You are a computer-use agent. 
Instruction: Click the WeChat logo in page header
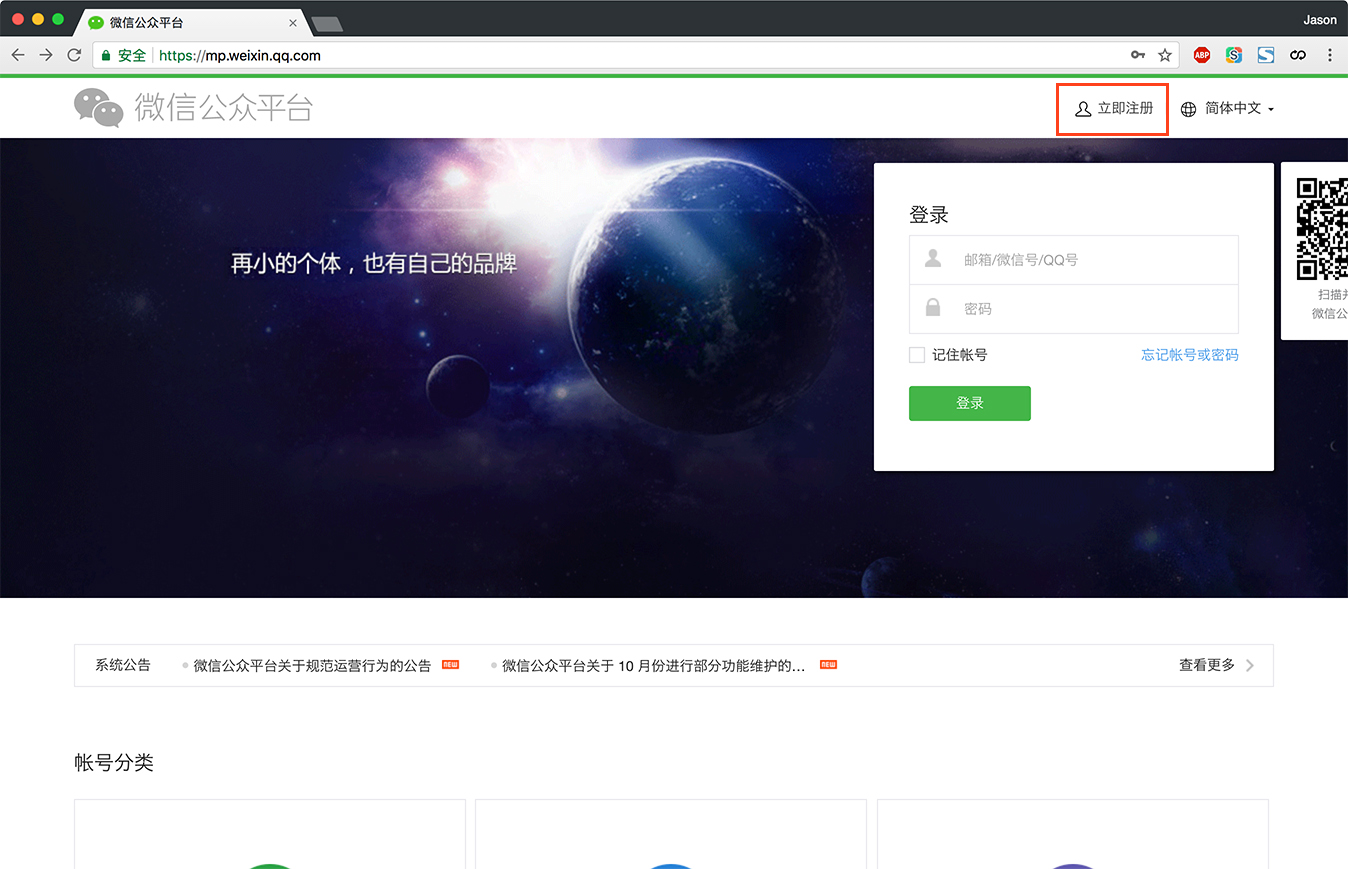[98, 107]
